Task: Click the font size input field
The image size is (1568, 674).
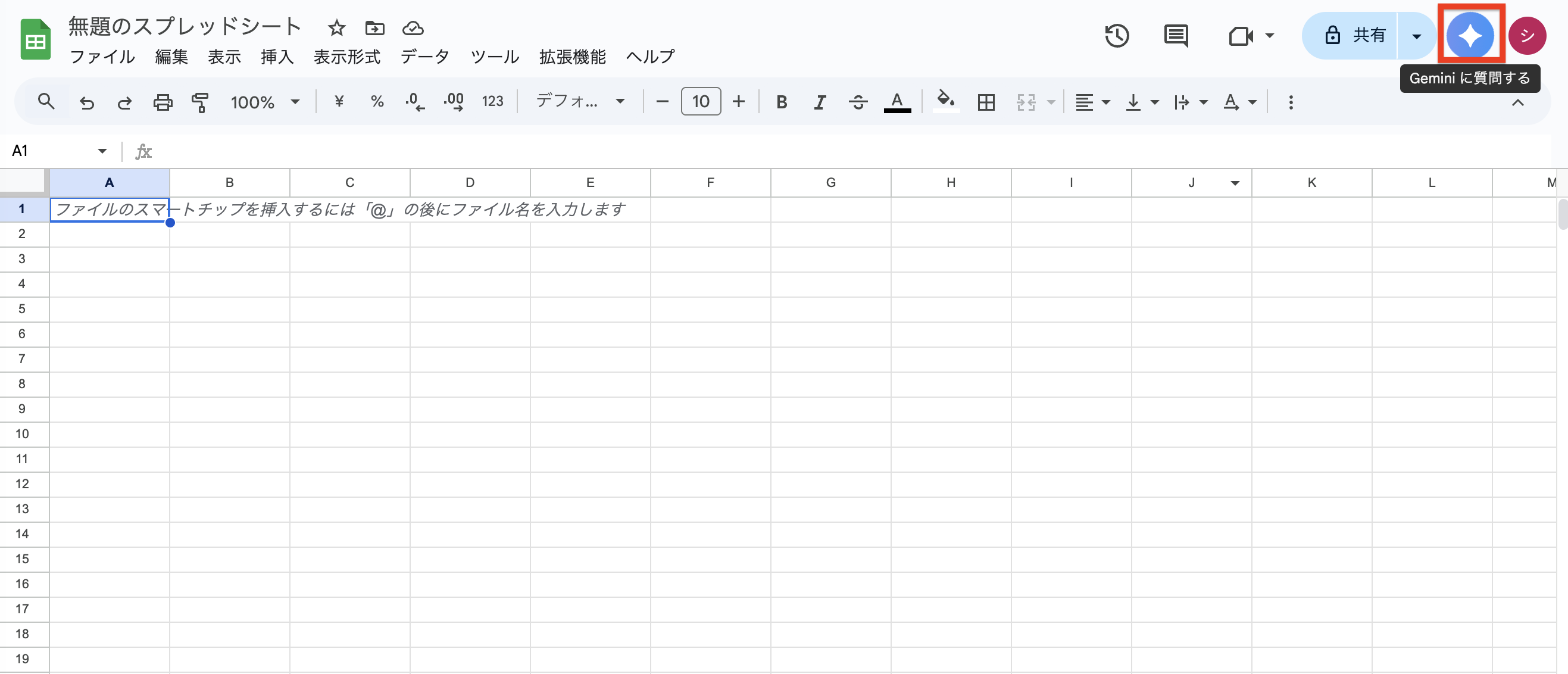Action: point(700,101)
